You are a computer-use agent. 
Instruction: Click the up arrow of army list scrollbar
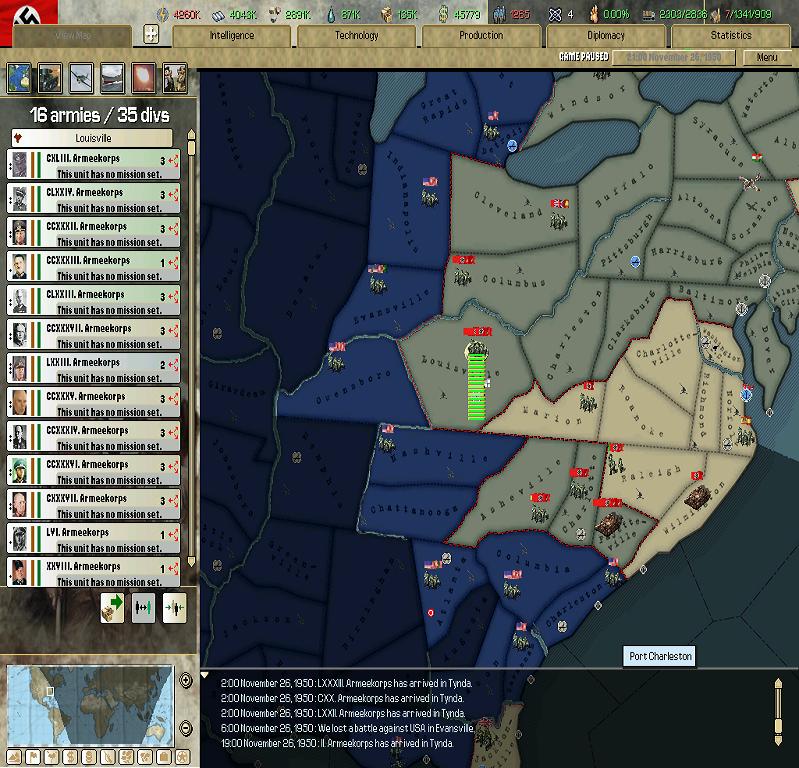pos(191,134)
